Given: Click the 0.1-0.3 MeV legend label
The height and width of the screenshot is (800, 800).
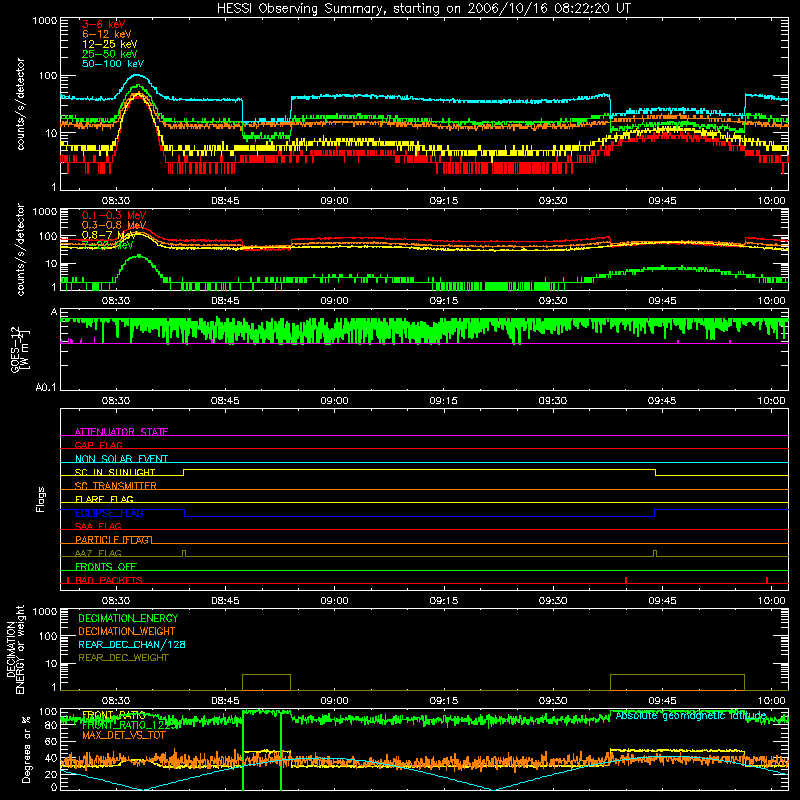Looking at the screenshot, I should [114, 215].
